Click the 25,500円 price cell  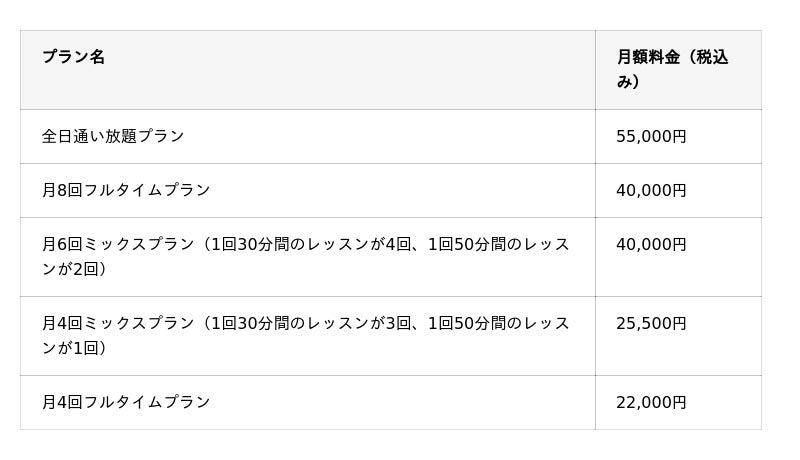point(651,323)
